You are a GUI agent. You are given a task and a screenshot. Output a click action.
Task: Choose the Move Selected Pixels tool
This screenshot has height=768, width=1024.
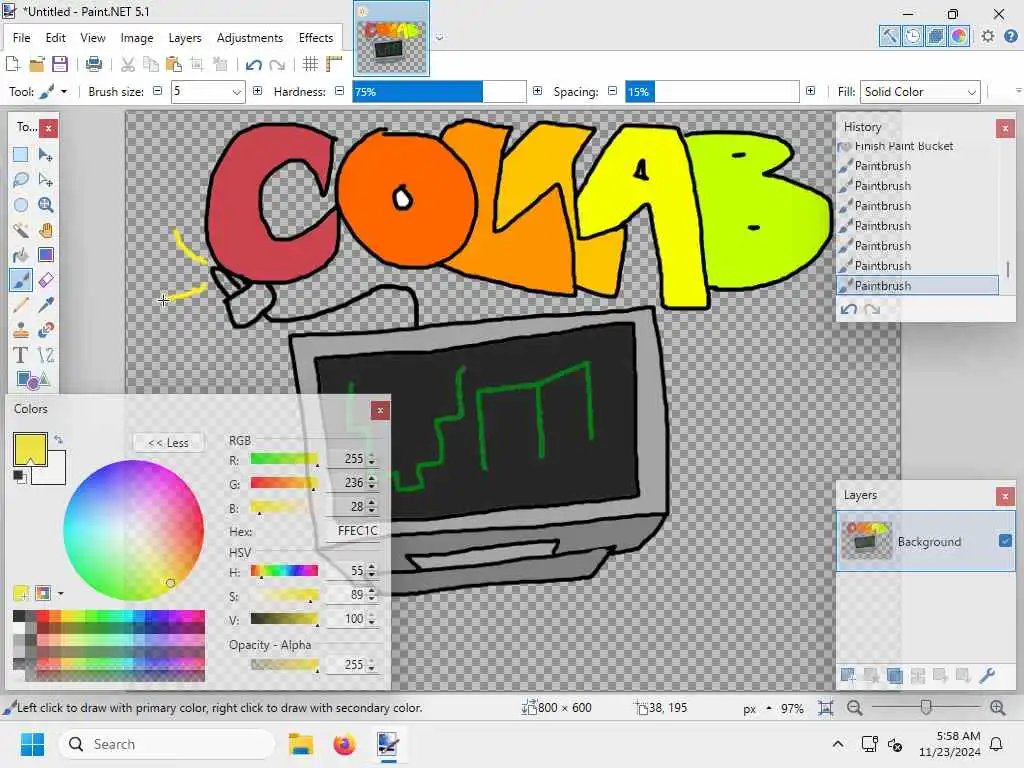click(x=46, y=155)
